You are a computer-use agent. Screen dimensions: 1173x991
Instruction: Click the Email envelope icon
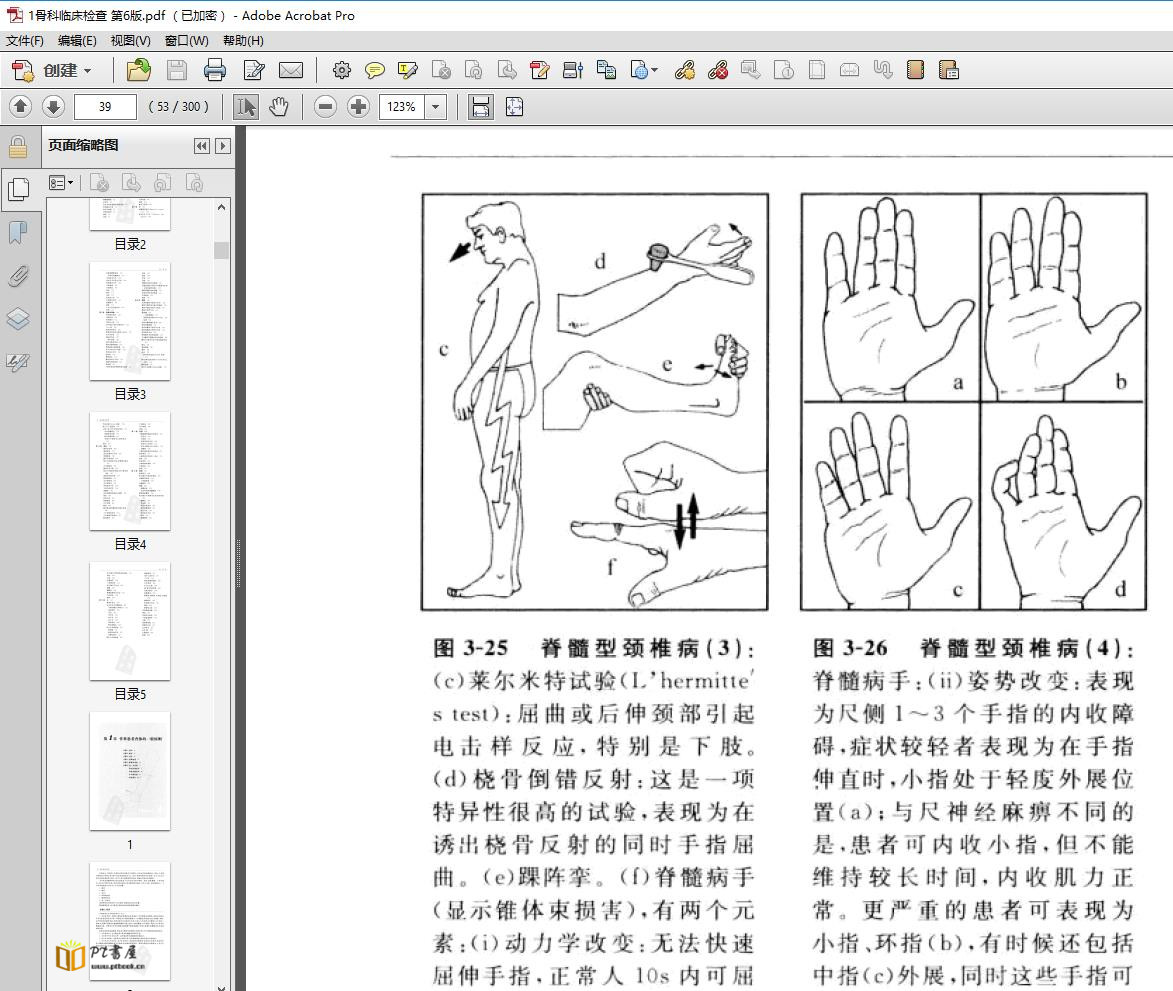(291, 70)
